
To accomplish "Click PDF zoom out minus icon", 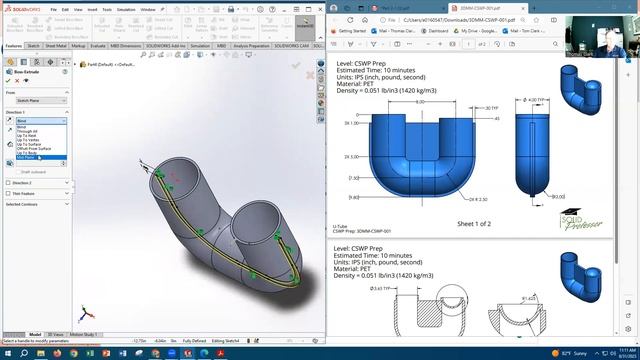I will (x=428, y=44).
